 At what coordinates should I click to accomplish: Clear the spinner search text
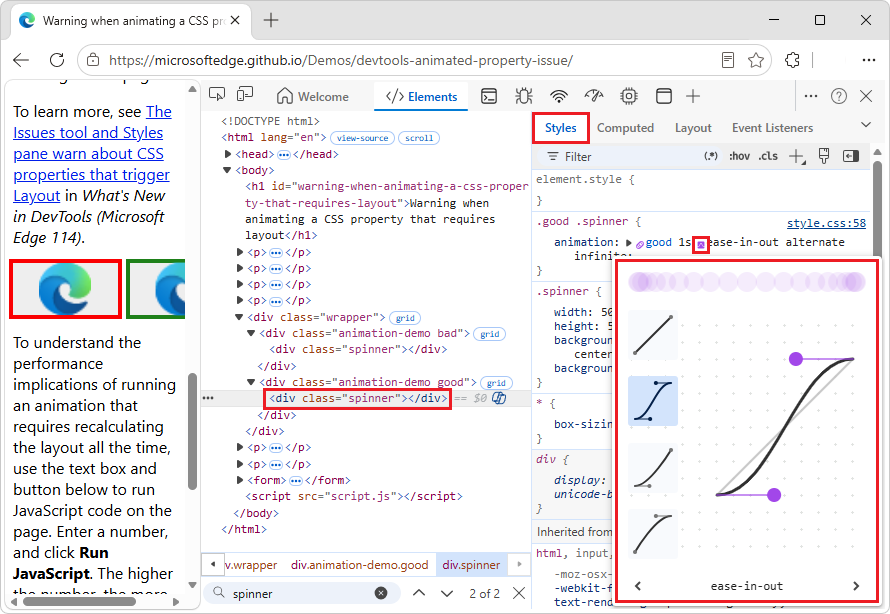click(381, 593)
